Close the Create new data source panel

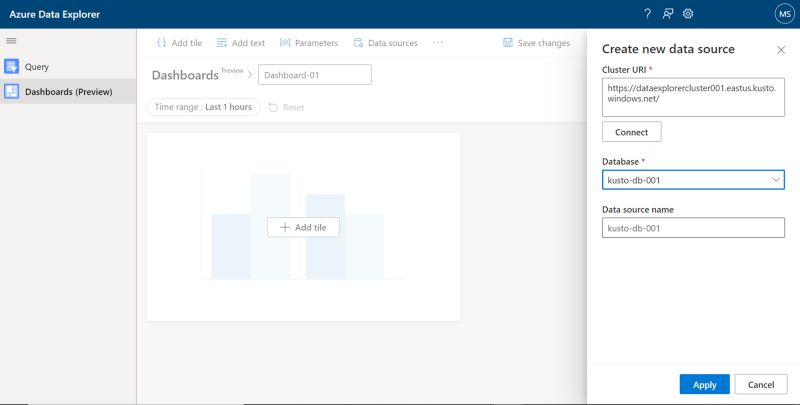point(781,49)
